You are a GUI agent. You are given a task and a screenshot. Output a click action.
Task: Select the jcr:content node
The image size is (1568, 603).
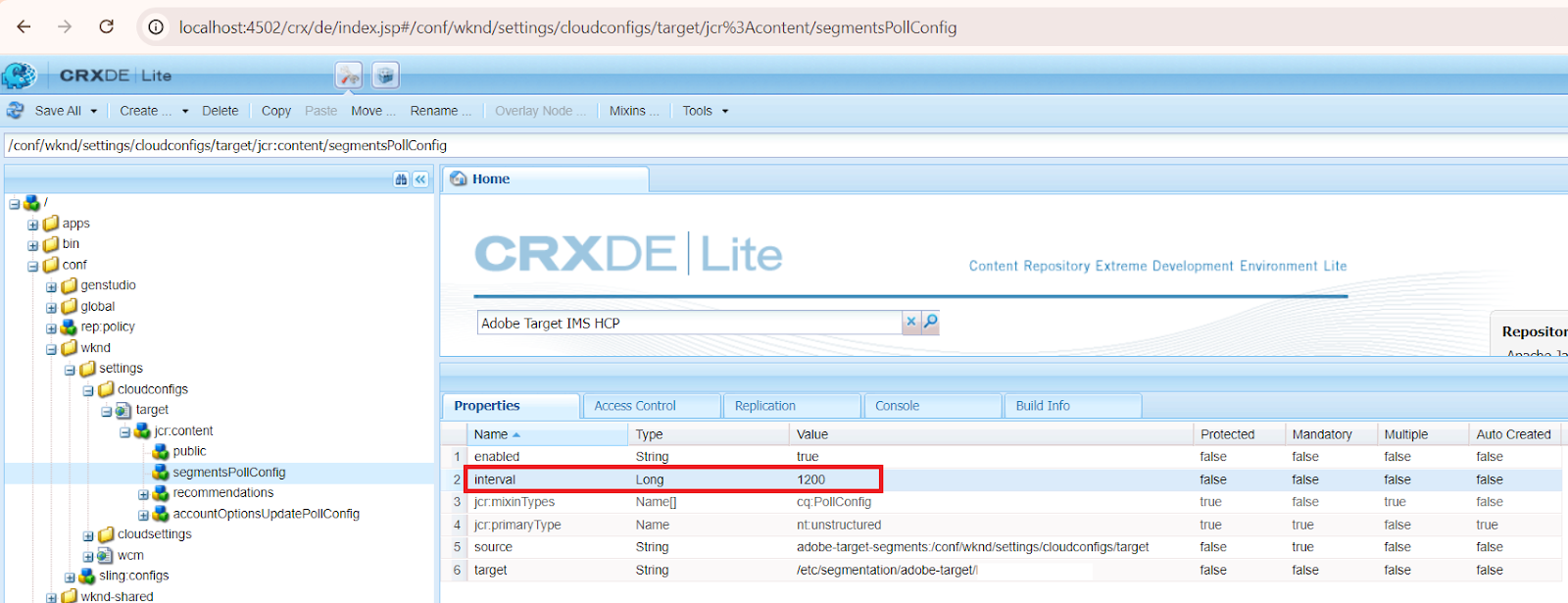click(183, 430)
